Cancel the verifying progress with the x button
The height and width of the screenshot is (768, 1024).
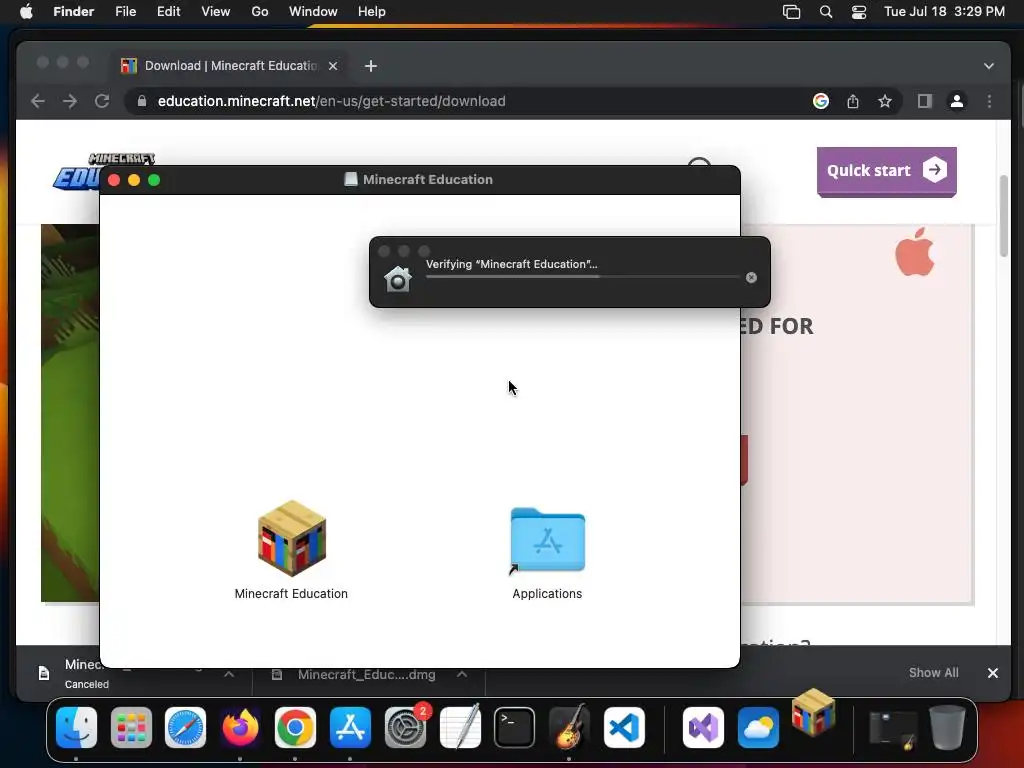pyautogui.click(x=752, y=278)
